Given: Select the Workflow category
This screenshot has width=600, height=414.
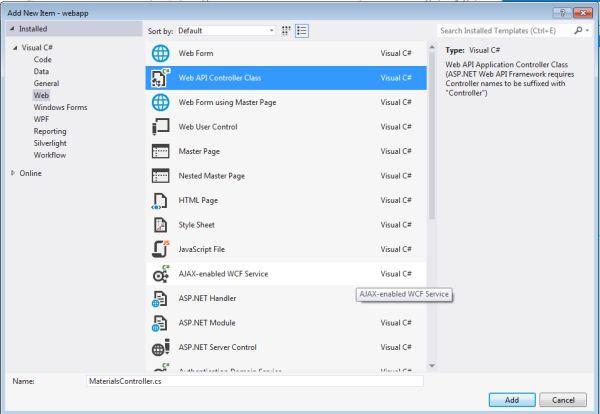Looking at the screenshot, I should click(x=50, y=155).
